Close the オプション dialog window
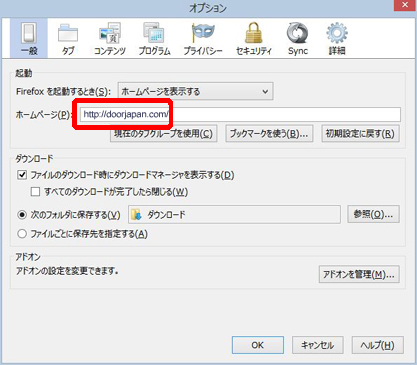The image size is (417, 365). coord(405,5)
